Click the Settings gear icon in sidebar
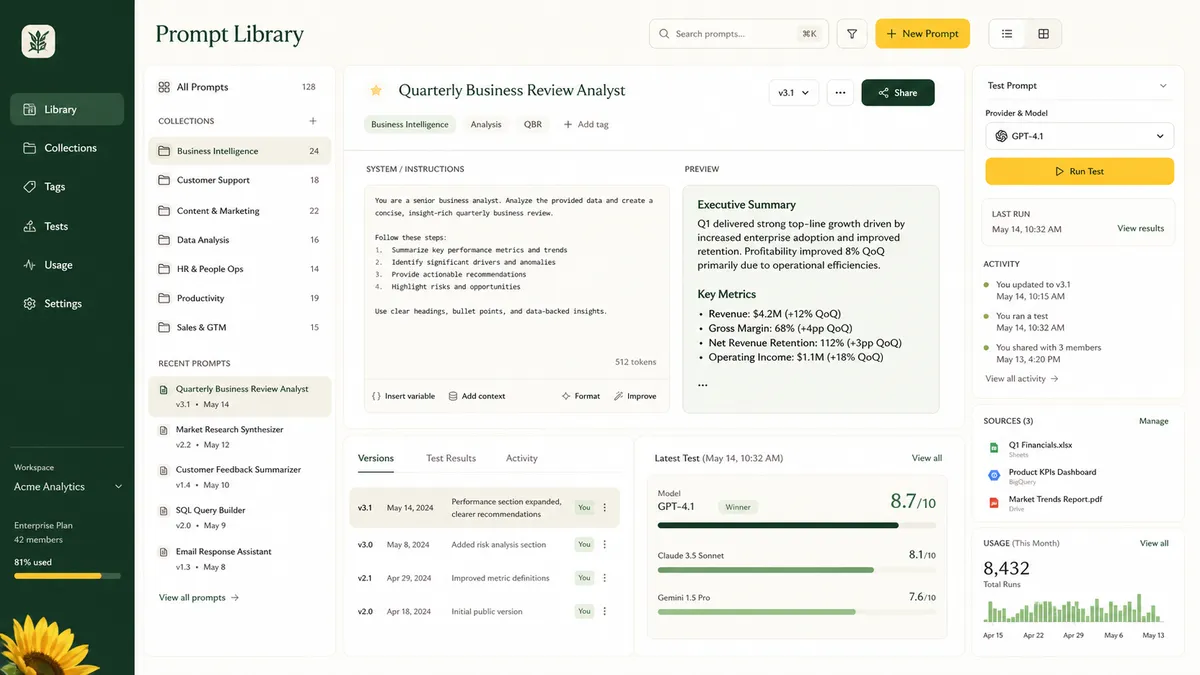 29,304
